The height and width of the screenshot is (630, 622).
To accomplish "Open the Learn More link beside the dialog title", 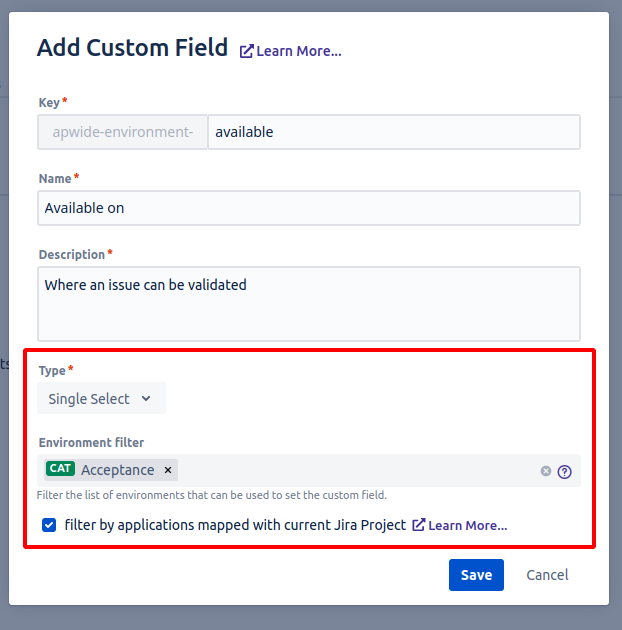I will click(298, 51).
